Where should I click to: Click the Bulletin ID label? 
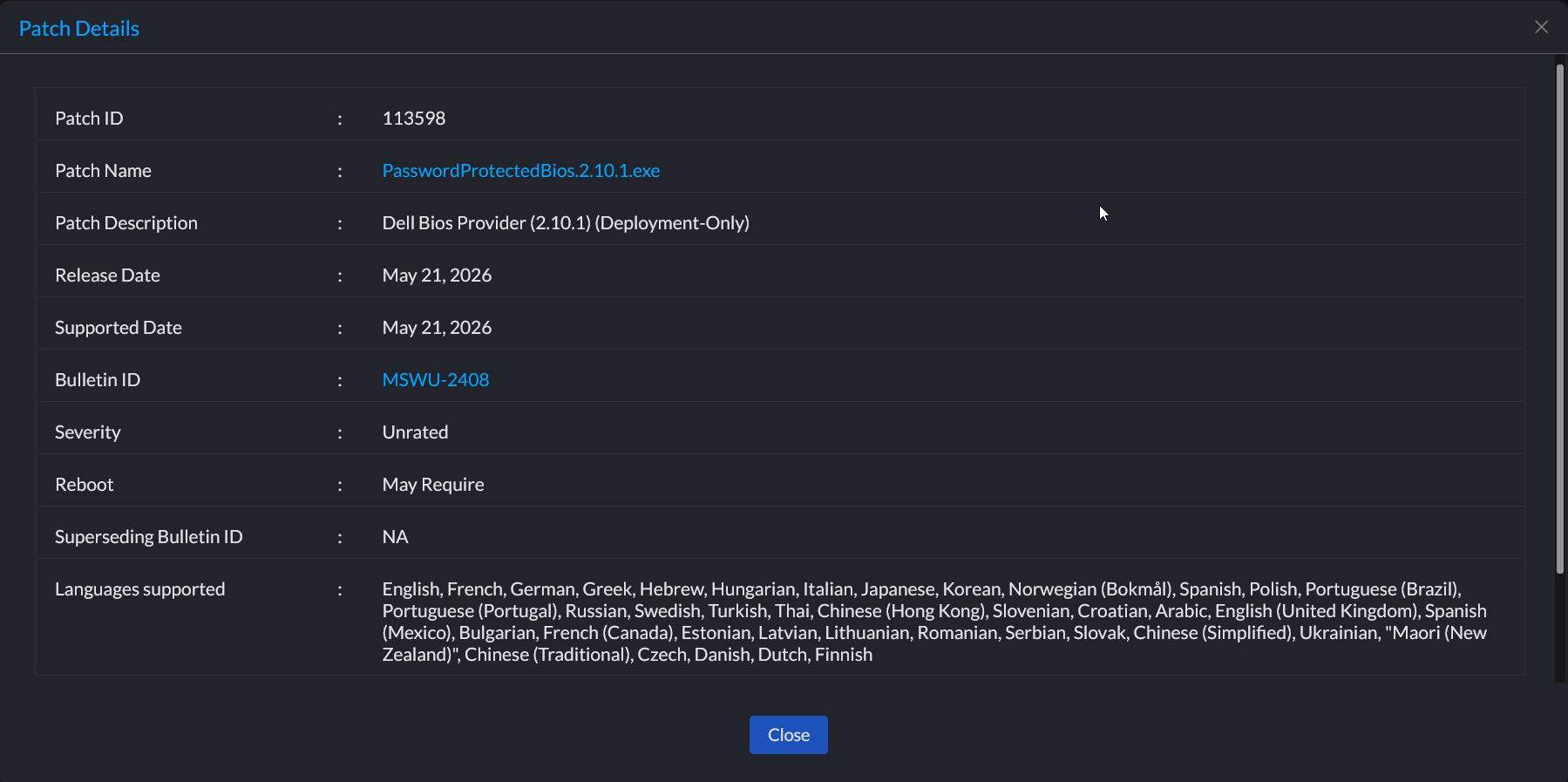coord(98,380)
